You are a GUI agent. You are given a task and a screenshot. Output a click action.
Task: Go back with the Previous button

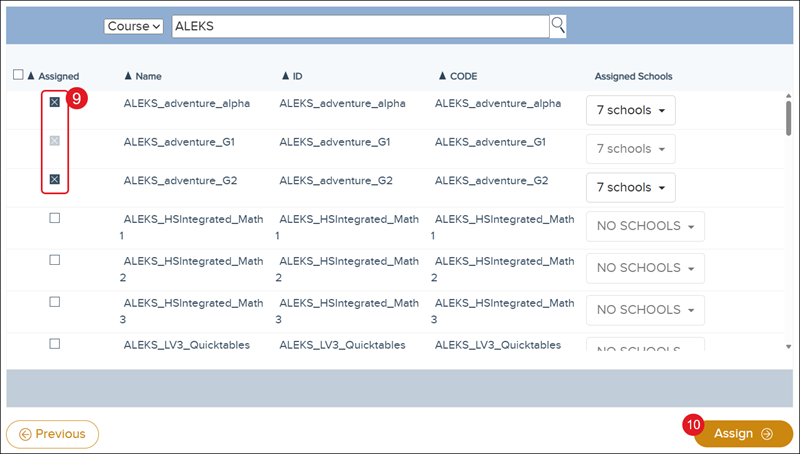(x=53, y=434)
